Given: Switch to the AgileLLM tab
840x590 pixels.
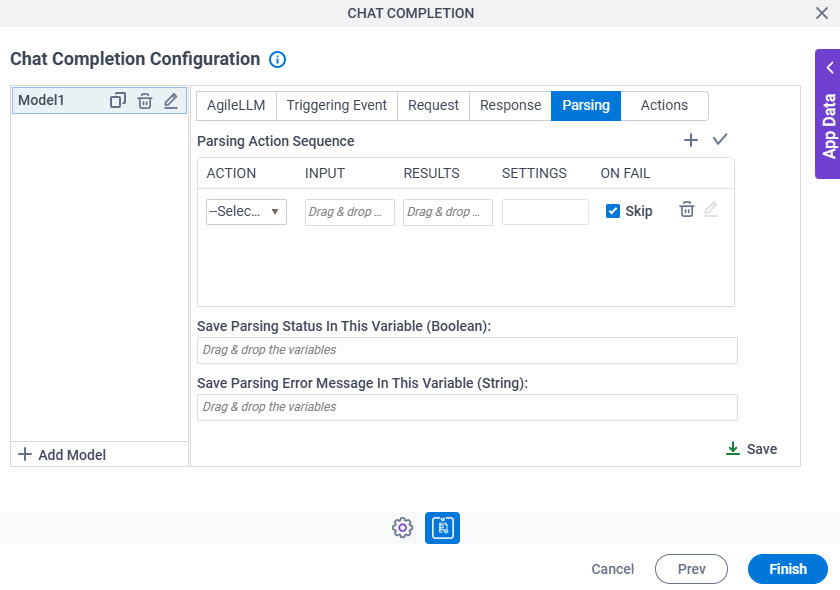Looking at the screenshot, I should click(236, 106).
